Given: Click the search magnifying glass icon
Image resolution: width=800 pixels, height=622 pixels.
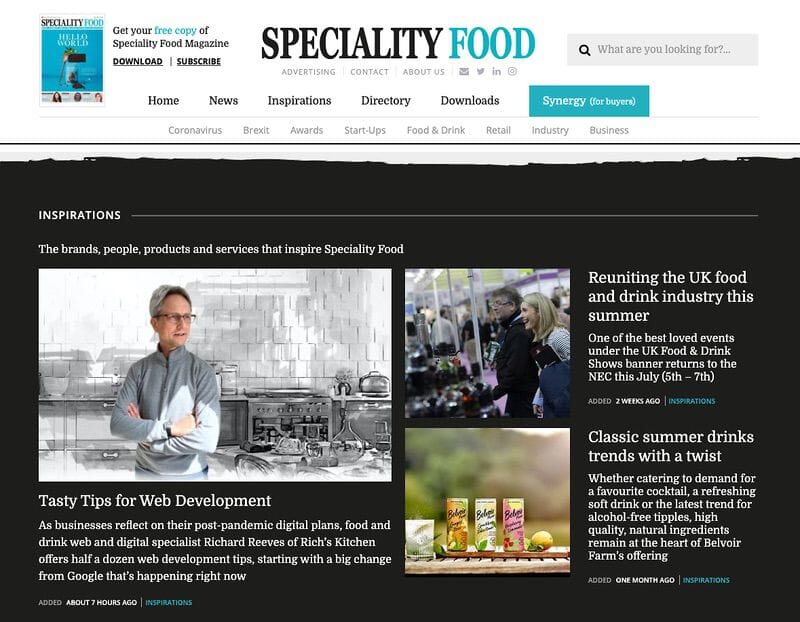Looking at the screenshot, I should point(585,50).
